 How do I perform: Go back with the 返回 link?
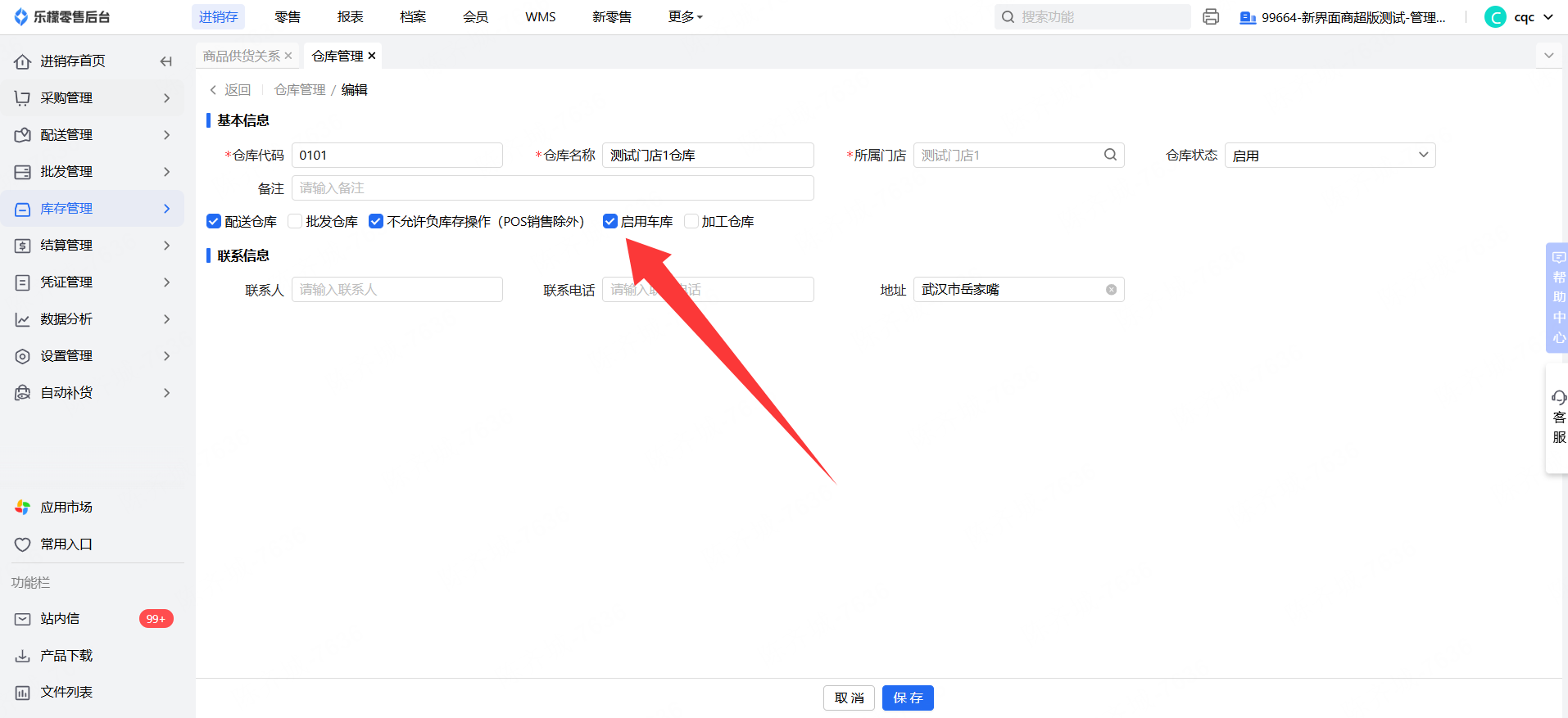coord(230,90)
